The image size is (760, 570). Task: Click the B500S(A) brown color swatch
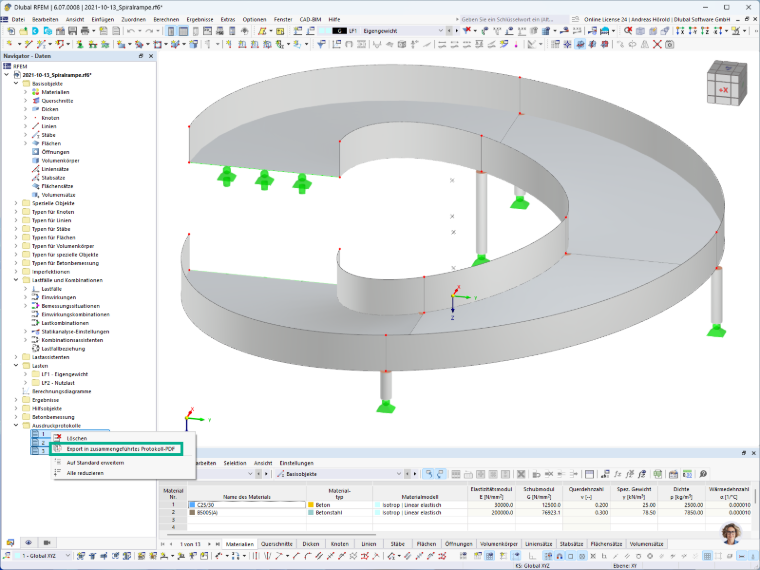pos(192,512)
